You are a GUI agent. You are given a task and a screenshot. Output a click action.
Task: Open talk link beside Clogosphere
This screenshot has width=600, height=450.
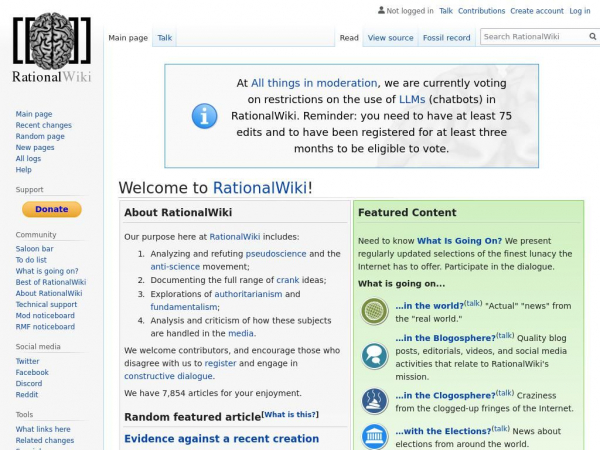505,393
